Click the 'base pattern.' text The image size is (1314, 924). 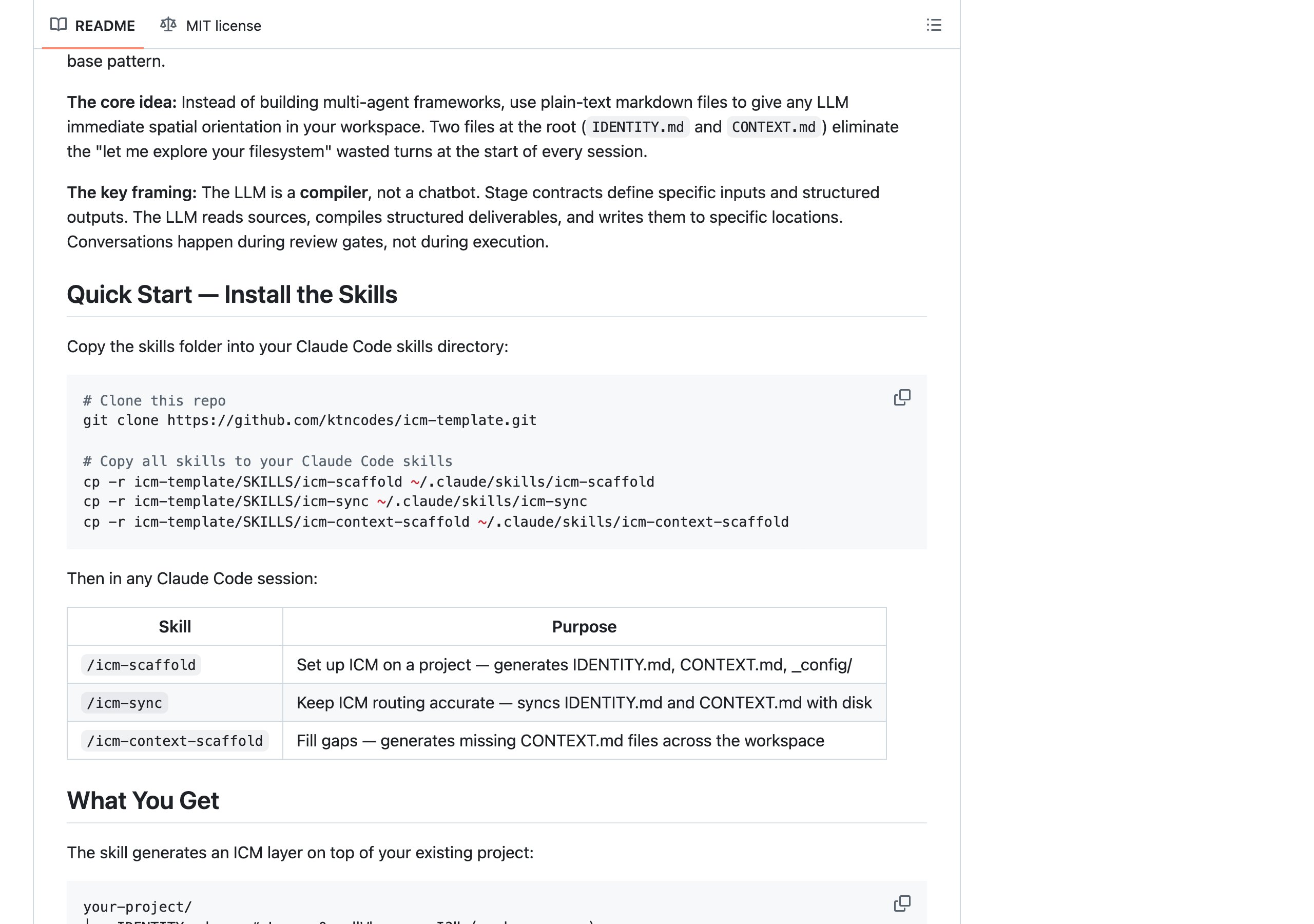click(116, 61)
